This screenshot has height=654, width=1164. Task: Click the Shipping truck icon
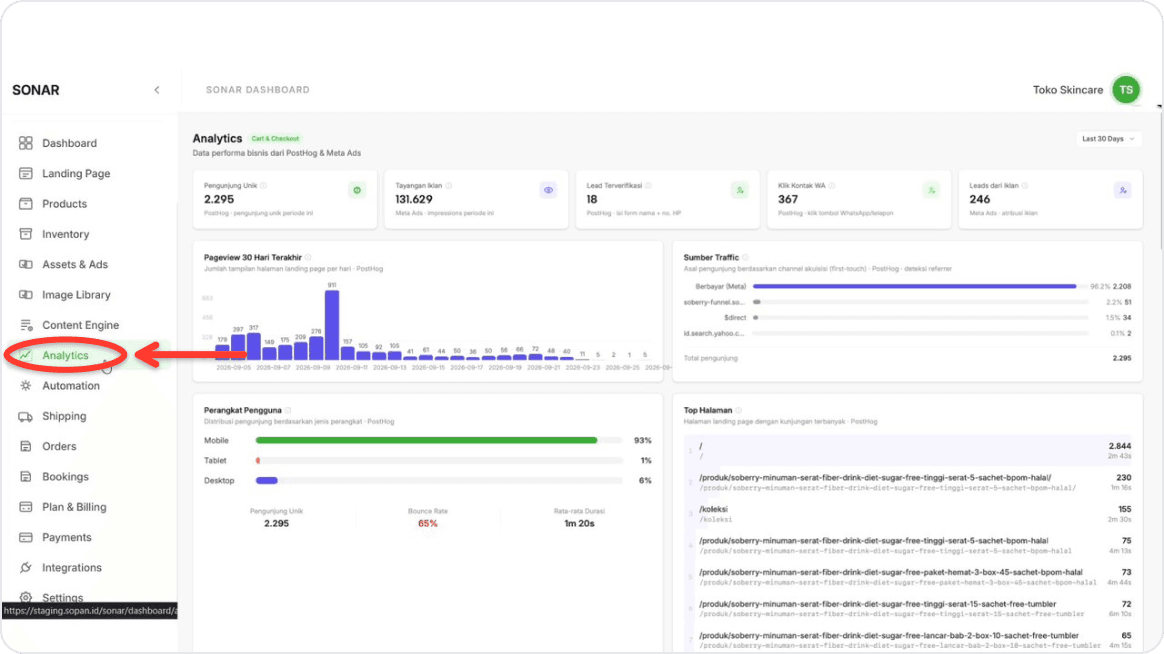point(26,416)
